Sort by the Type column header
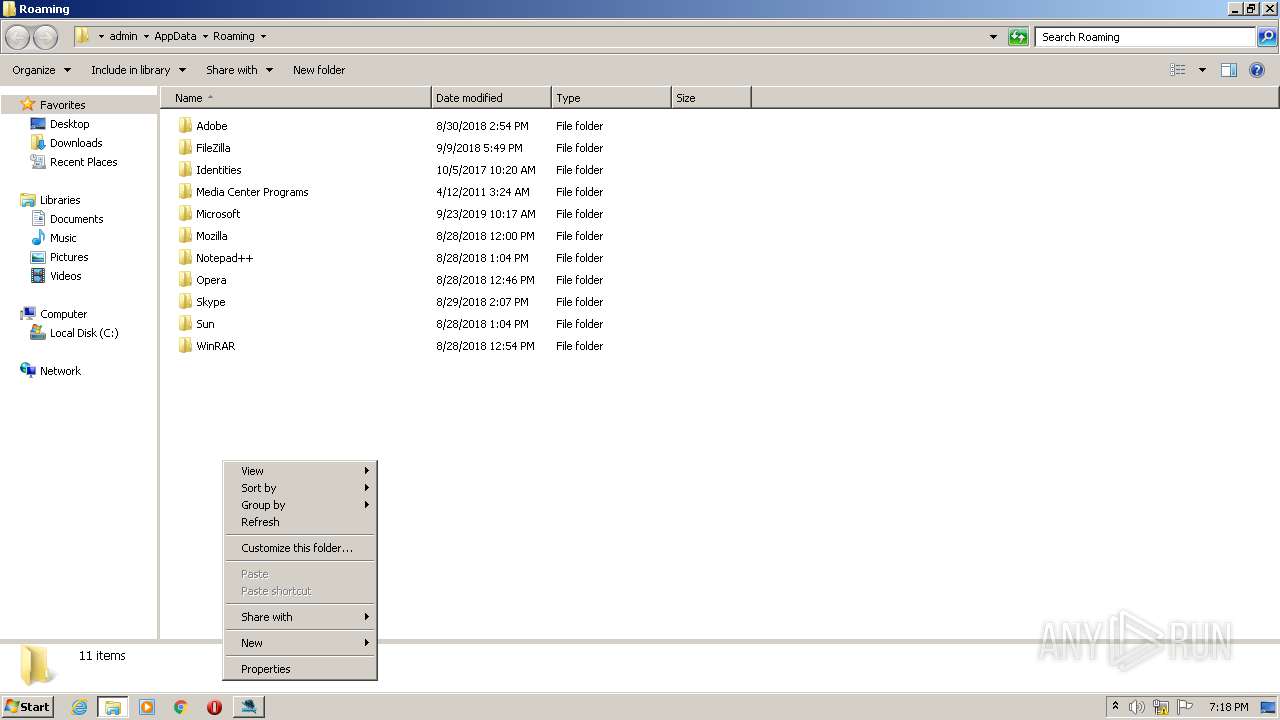 [x=611, y=98]
